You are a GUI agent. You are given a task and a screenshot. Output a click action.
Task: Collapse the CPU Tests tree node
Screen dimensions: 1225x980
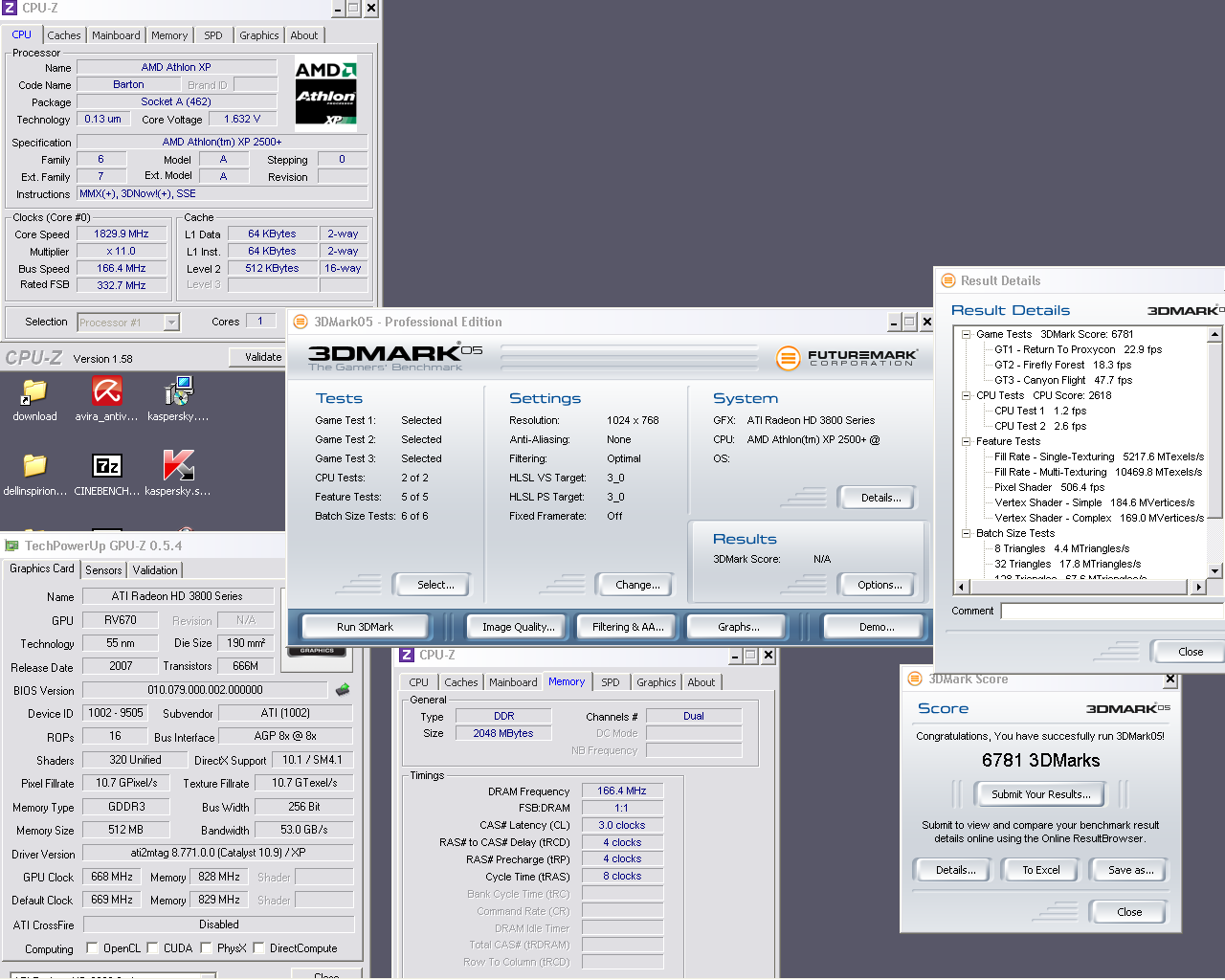(x=966, y=395)
